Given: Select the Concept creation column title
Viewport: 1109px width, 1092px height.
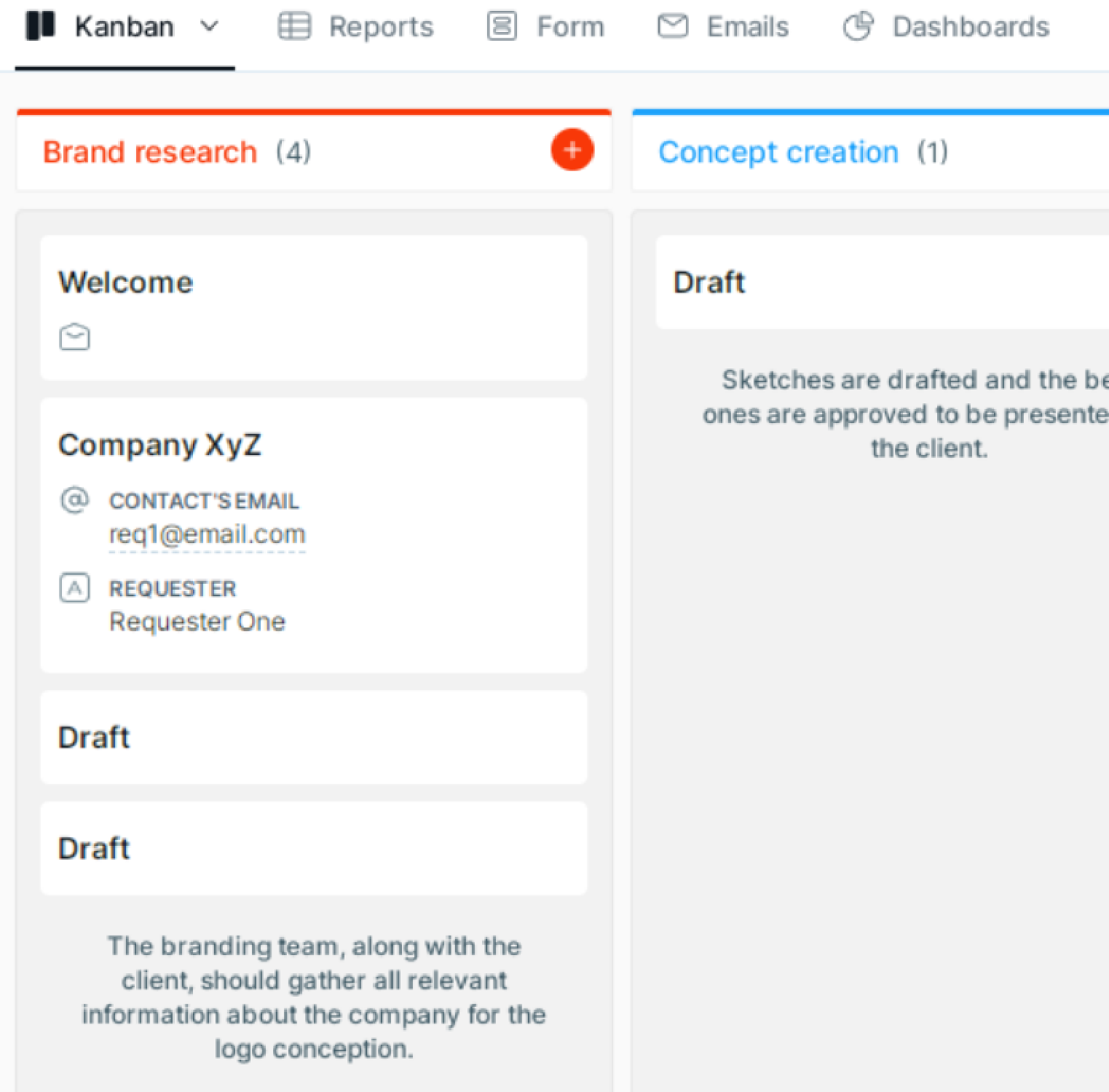Looking at the screenshot, I should pos(778,152).
